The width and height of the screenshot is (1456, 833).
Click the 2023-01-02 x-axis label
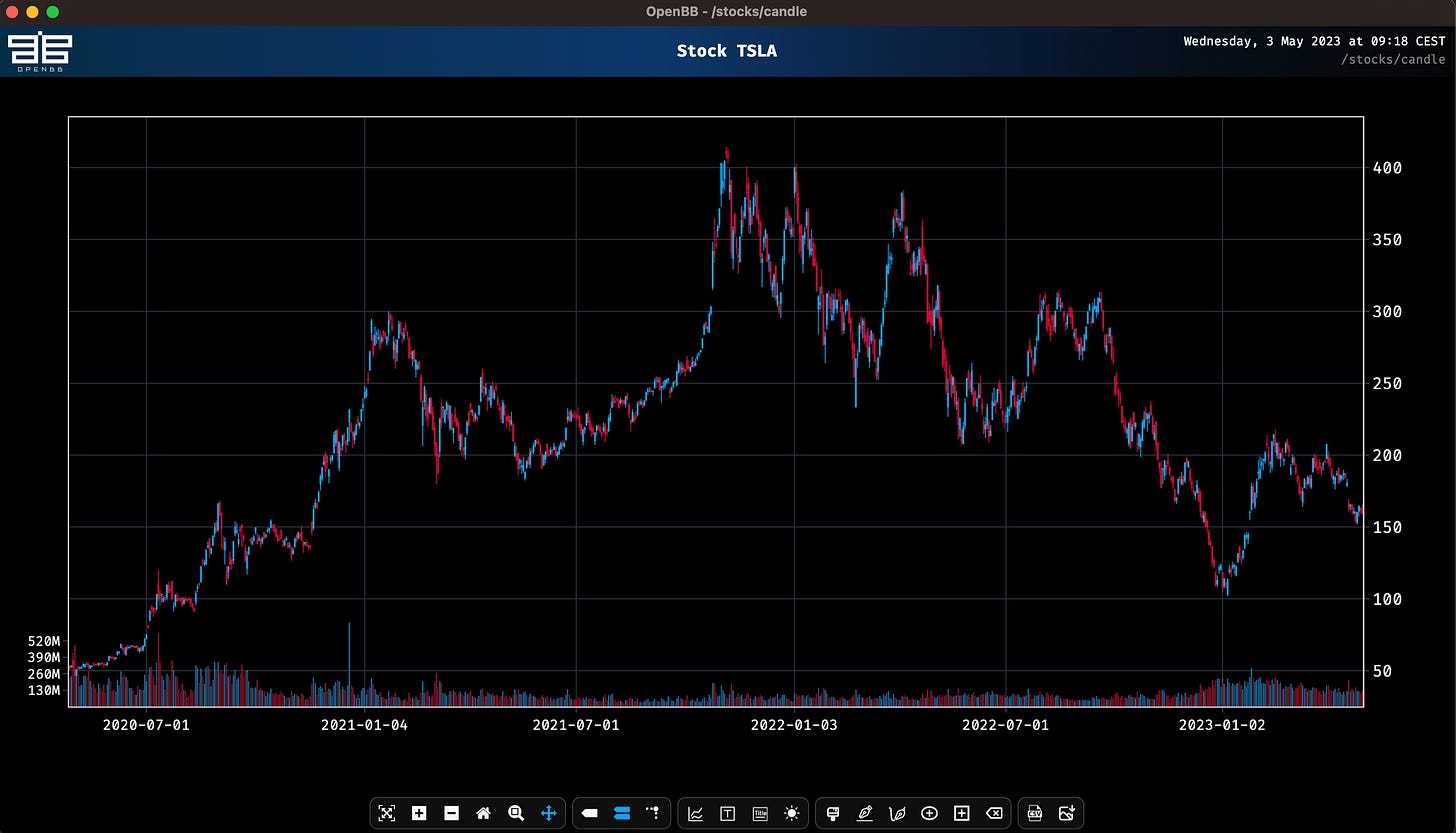click(1222, 725)
